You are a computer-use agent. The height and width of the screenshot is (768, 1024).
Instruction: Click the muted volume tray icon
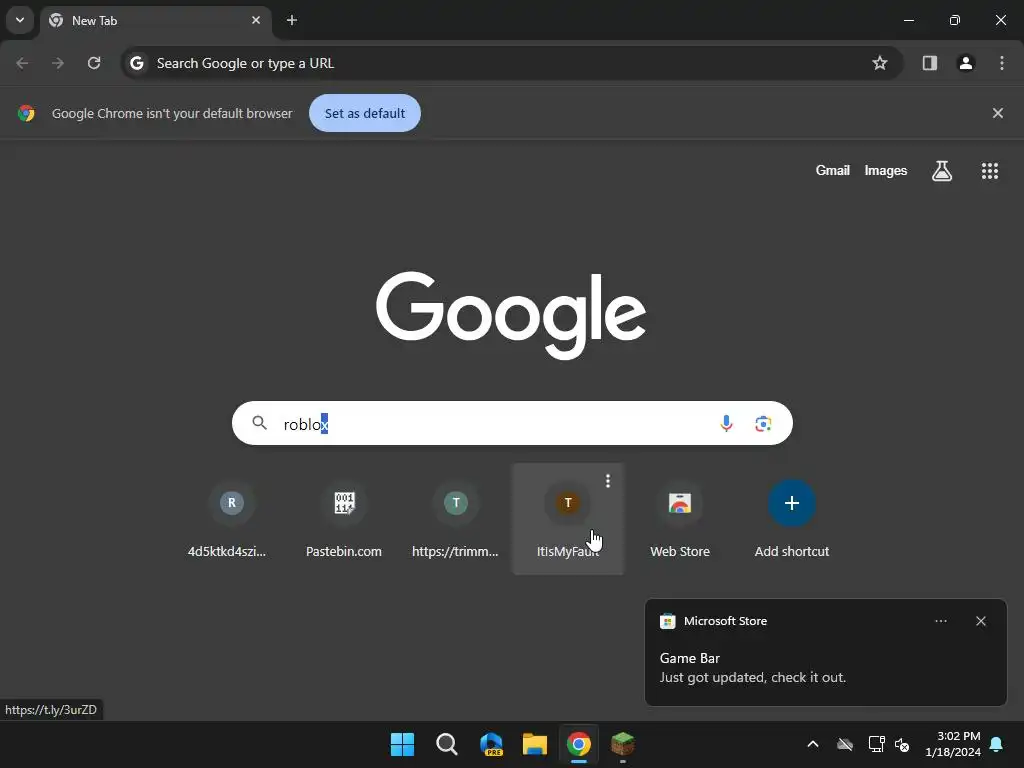(902, 744)
